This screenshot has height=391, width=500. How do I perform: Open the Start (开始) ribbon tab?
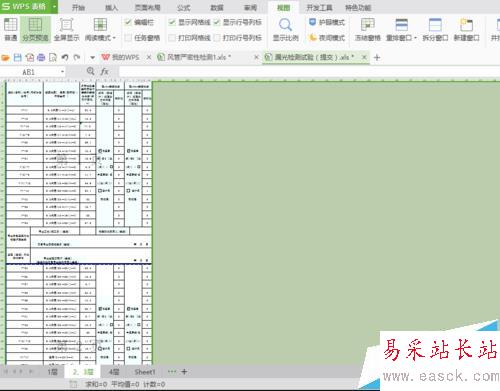coord(79,8)
